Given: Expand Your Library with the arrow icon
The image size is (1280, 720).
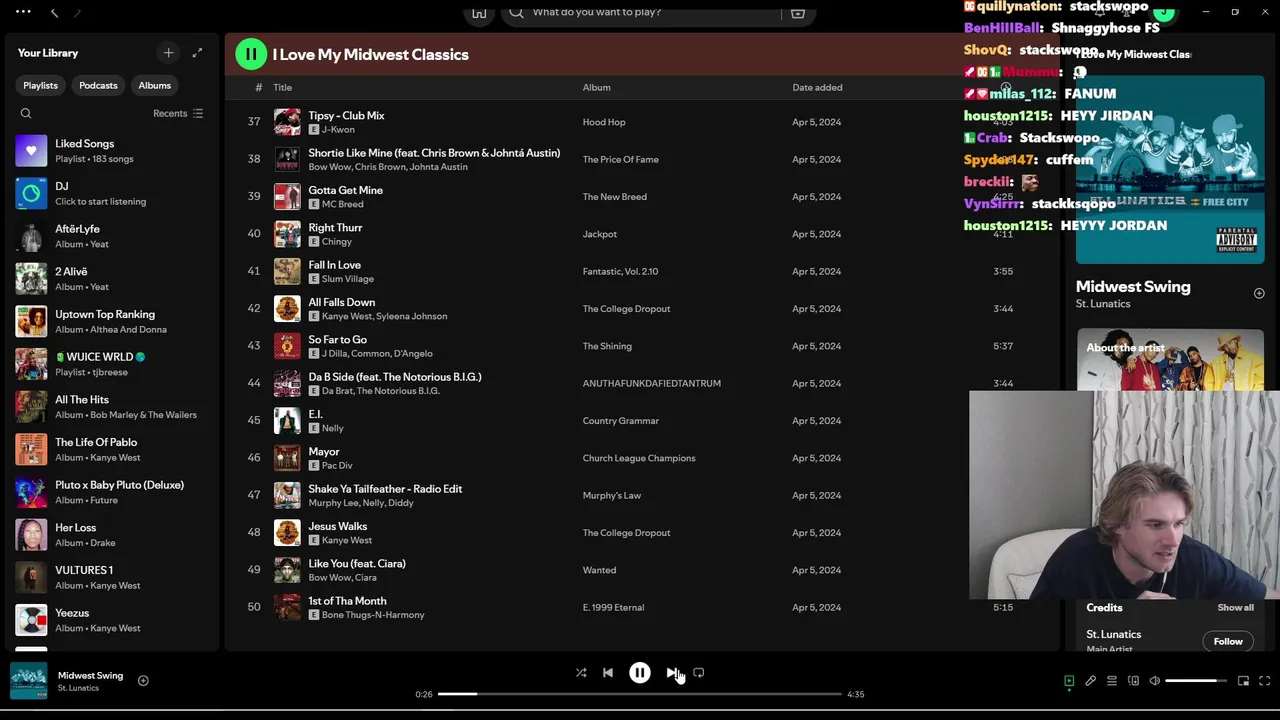Looking at the screenshot, I should pyautogui.click(x=197, y=53).
